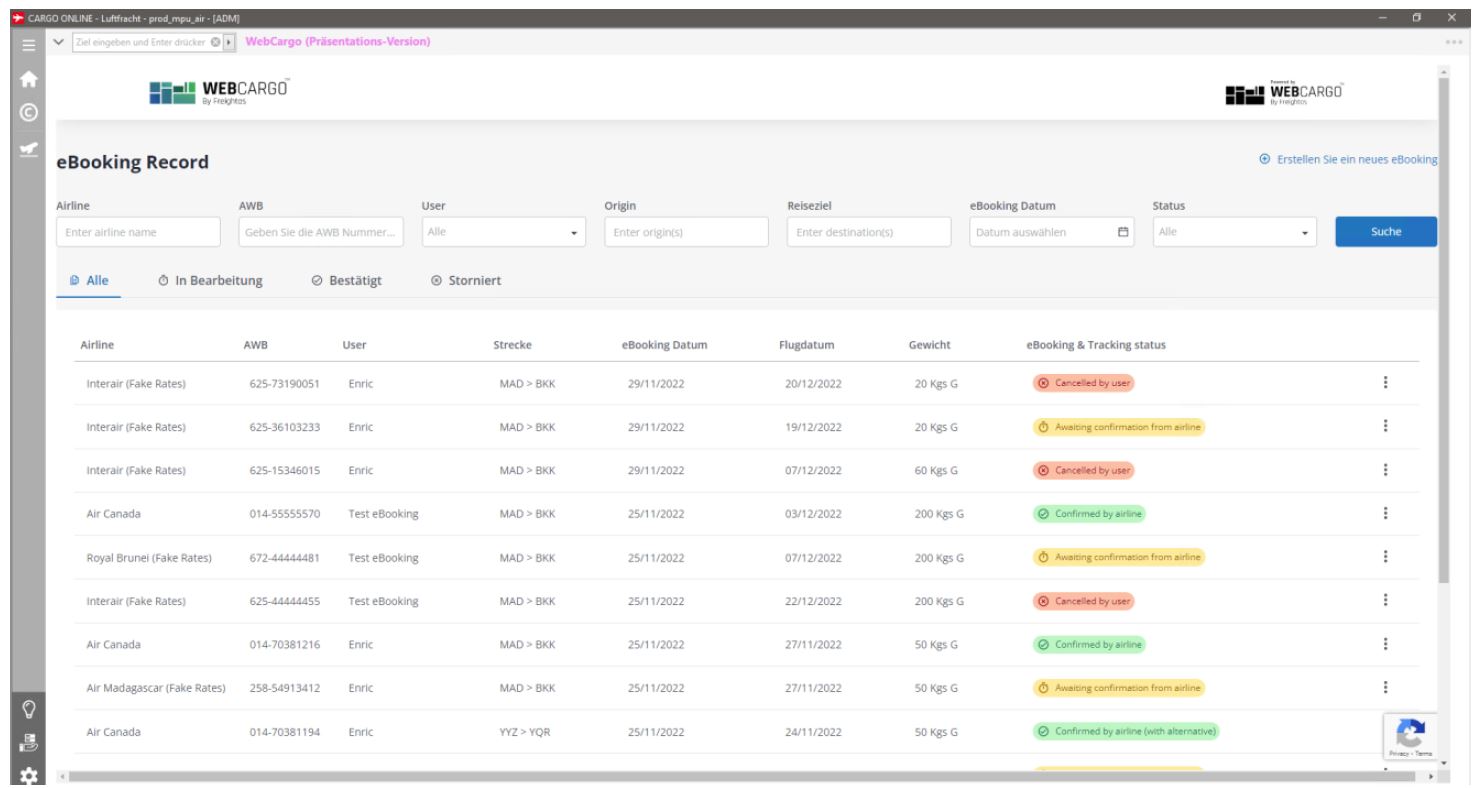Viewport: 1482px width, 788px height.
Task: Open the User dropdown filter
Action: (503, 232)
